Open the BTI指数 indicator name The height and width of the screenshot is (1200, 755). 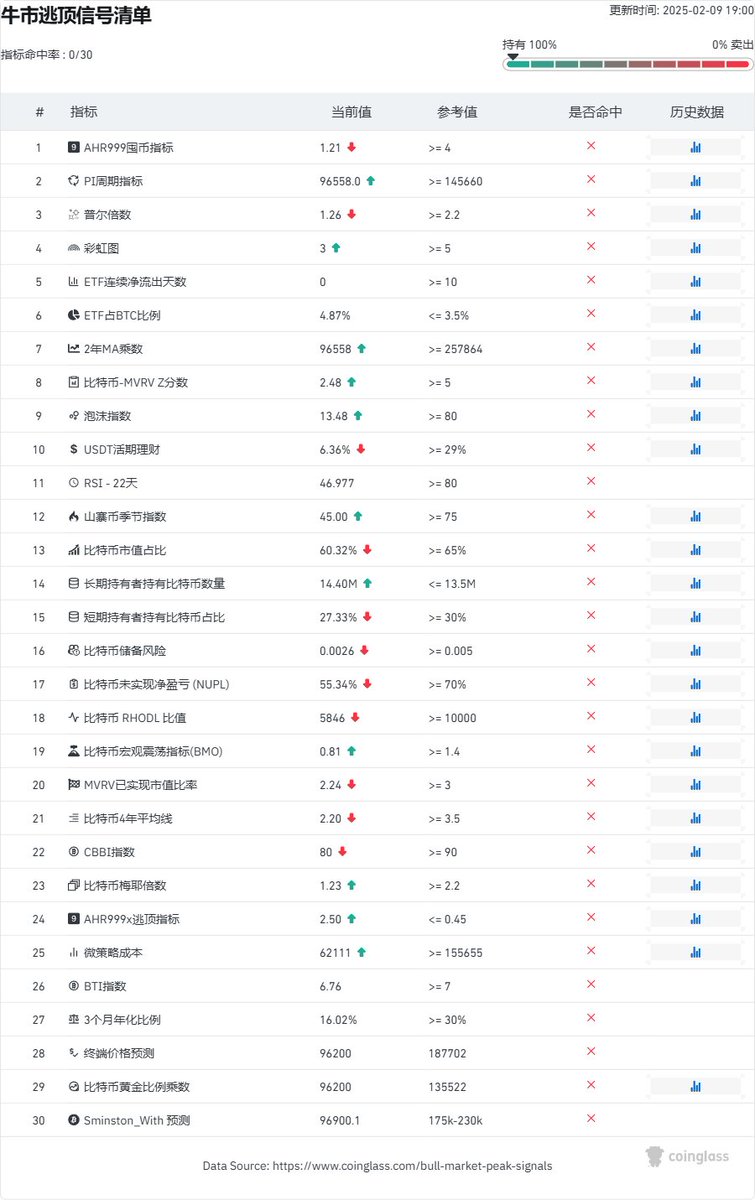coord(105,986)
